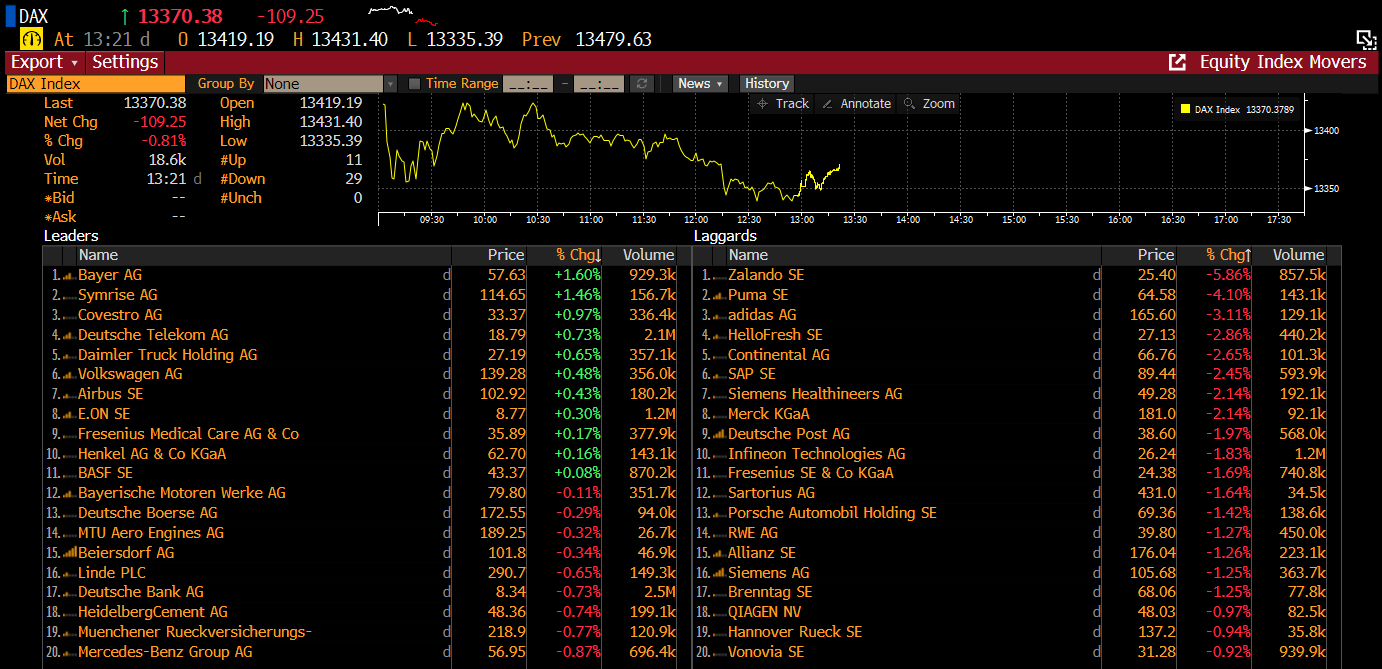The height and width of the screenshot is (669, 1382).
Task: Open the Export dropdown menu
Action: 44,62
